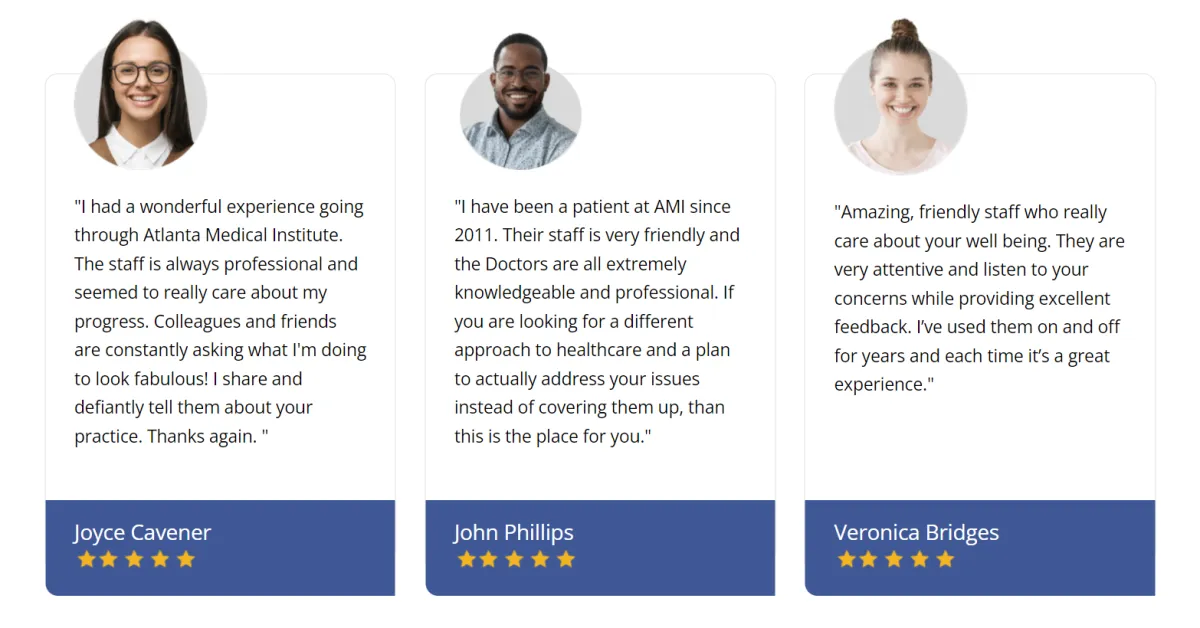Click the first star under John Phillips
1200x628 pixels.
point(466,559)
